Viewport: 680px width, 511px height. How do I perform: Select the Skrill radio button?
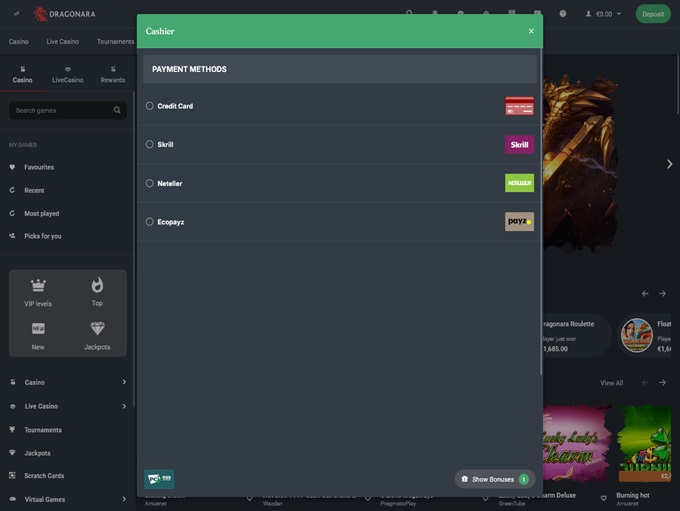click(x=150, y=145)
